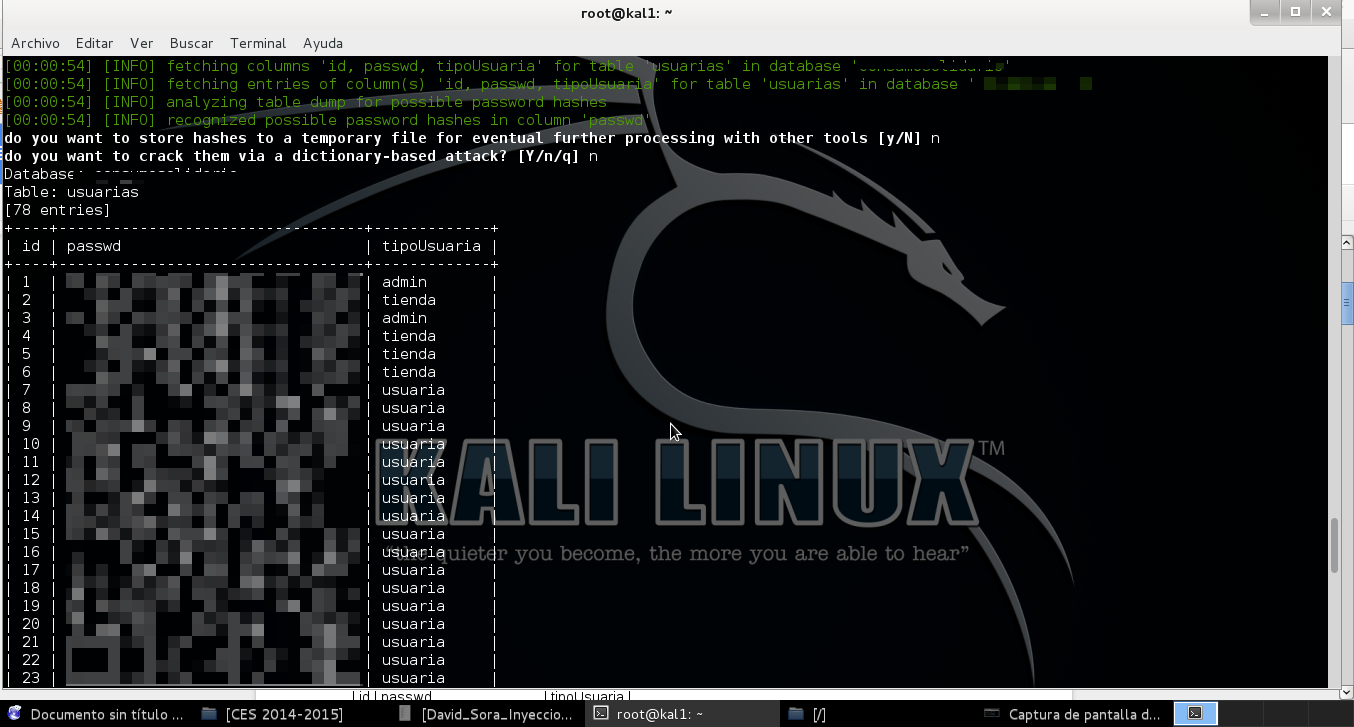The image size is (1354, 727).
Task: Open the Ayuda menu
Action: point(322,43)
